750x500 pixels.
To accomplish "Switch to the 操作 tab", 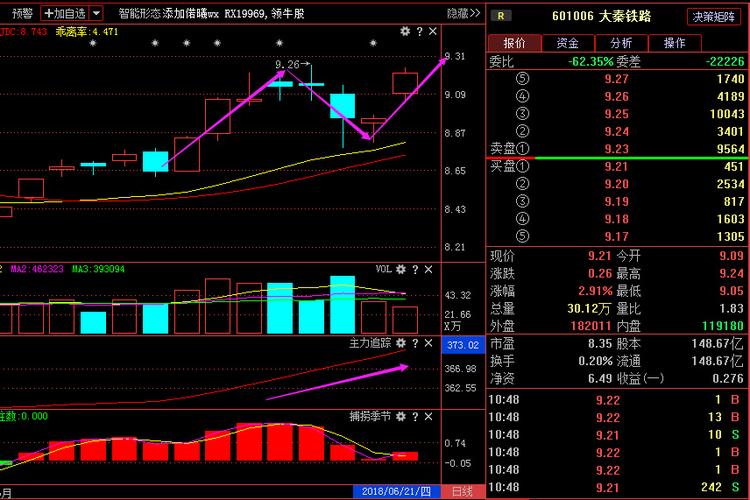I will pyautogui.click(x=674, y=43).
